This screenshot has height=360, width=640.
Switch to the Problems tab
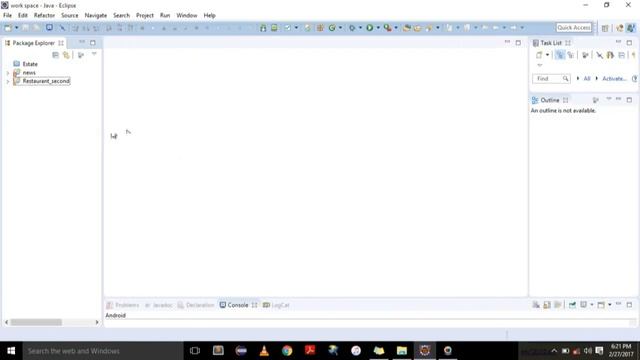(123, 305)
